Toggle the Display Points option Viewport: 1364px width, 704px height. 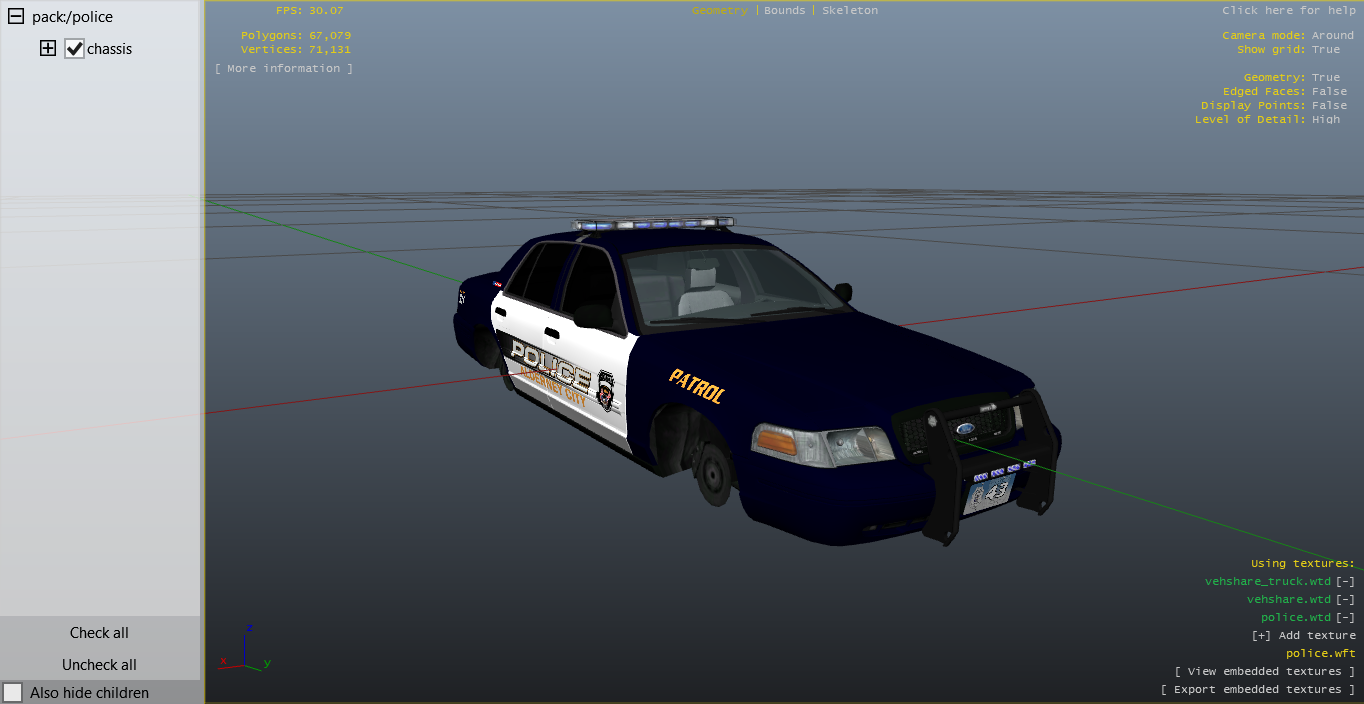pos(1329,105)
